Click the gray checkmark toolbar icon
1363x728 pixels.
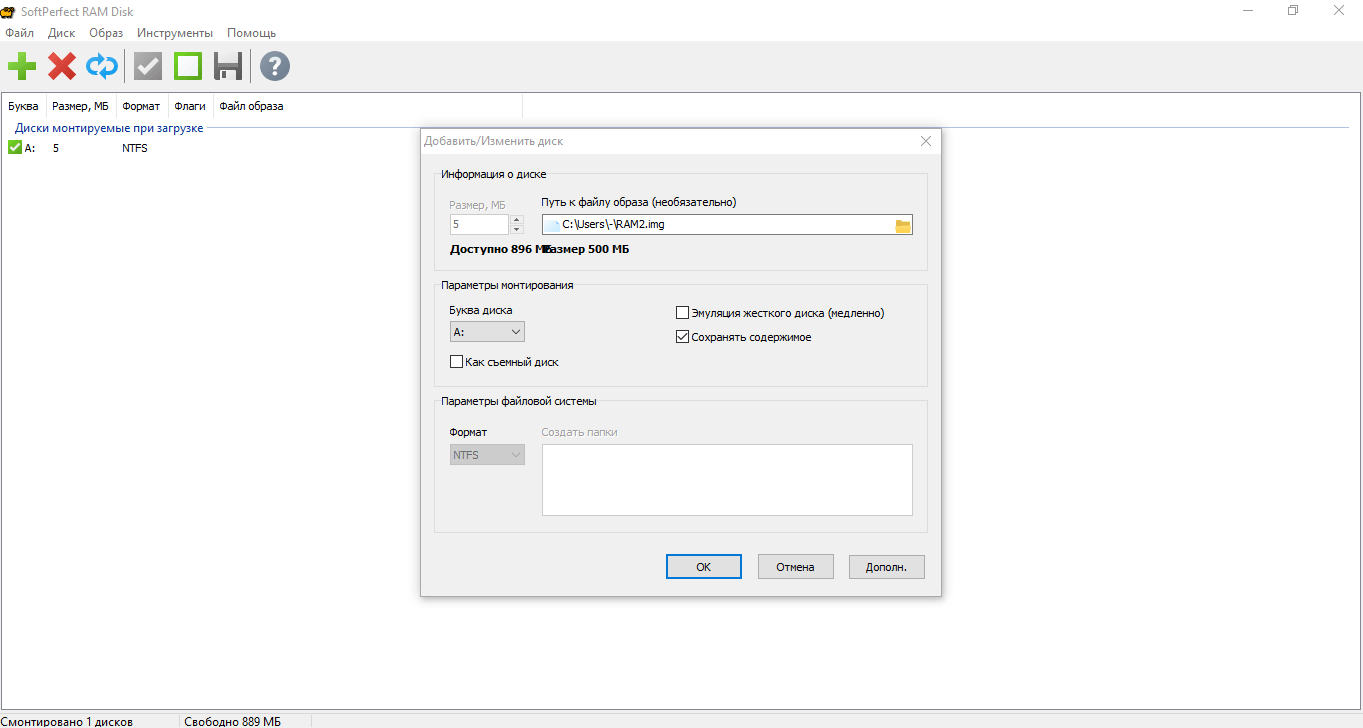click(x=148, y=67)
